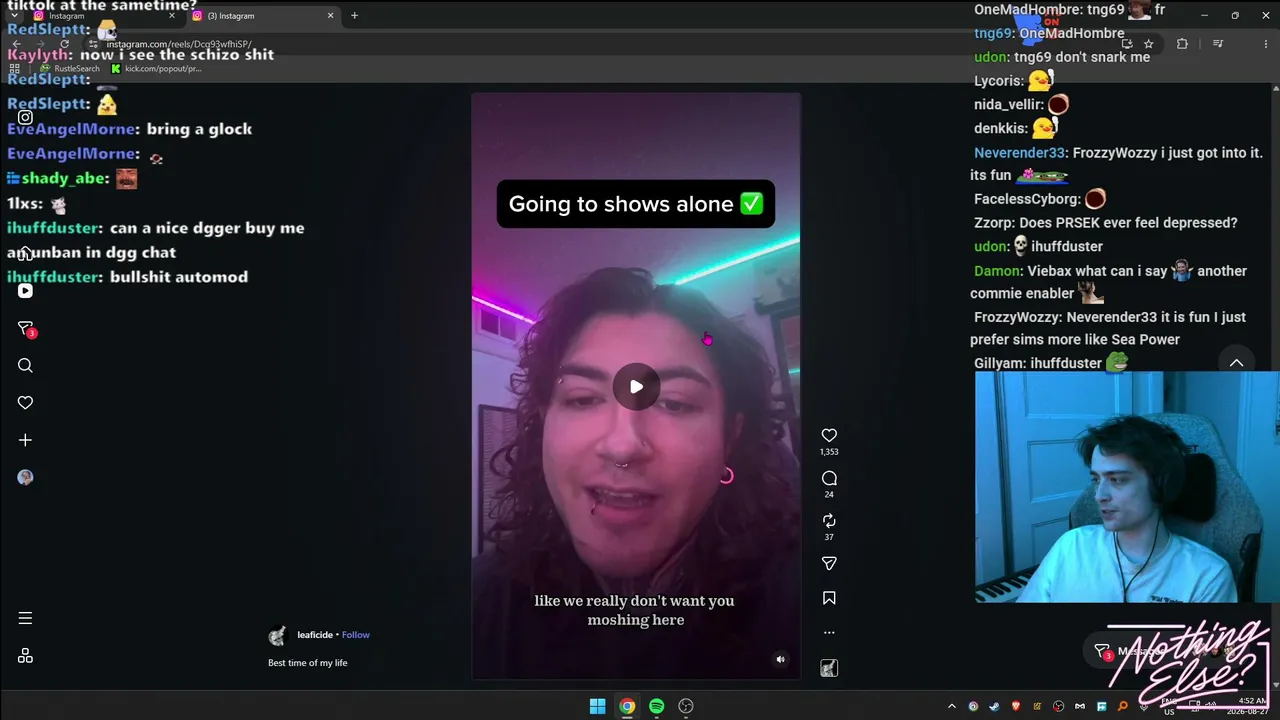Viewport: 1280px width, 720px height.
Task: Open your profile avatar in the sidebar
Action: tap(25, 477)
